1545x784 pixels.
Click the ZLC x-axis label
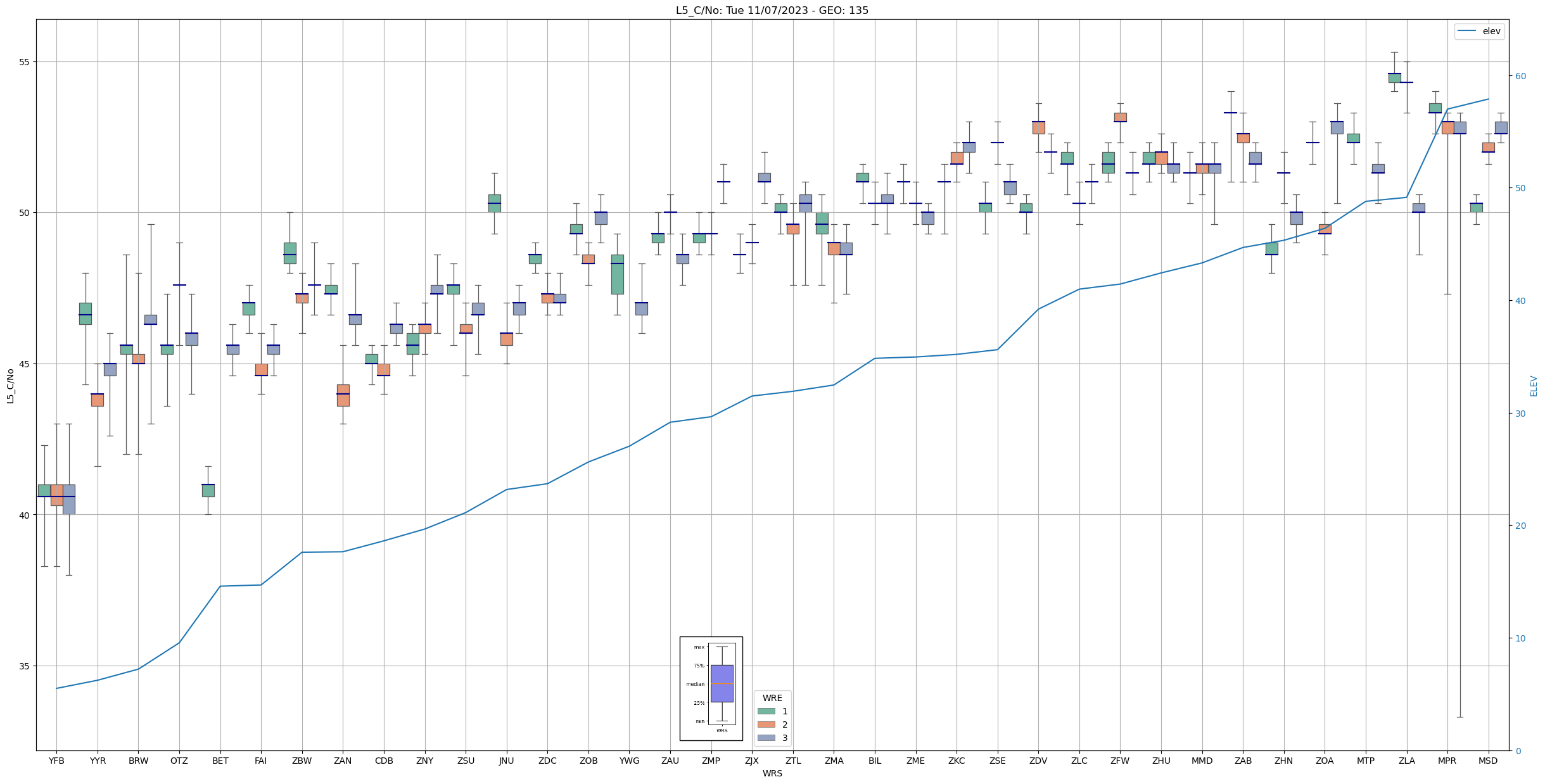(1079, 761)
